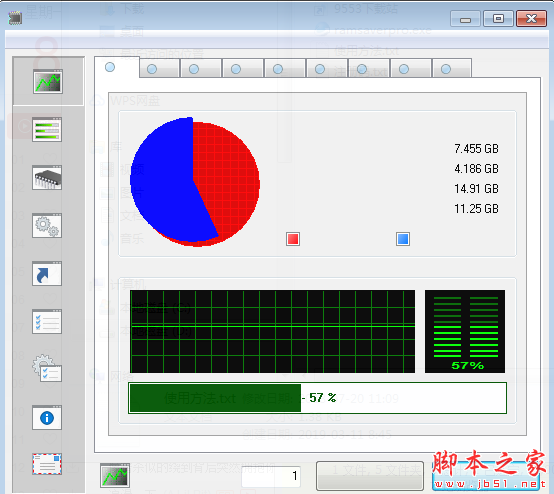Open the memory monitor graph sidebar icon
Viewport: 554px width, 494px height.
48,81
